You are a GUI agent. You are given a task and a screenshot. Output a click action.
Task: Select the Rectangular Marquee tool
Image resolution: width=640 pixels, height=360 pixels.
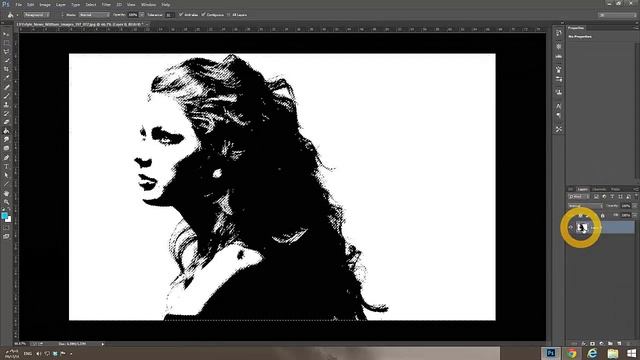tap(6, 42)
